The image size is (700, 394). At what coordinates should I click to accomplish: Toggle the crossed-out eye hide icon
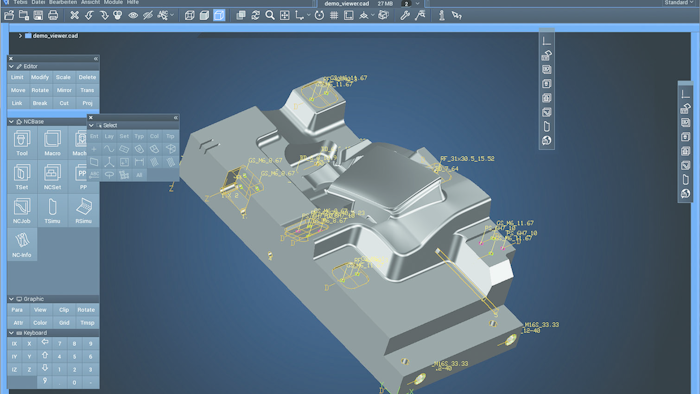(148, 16)
